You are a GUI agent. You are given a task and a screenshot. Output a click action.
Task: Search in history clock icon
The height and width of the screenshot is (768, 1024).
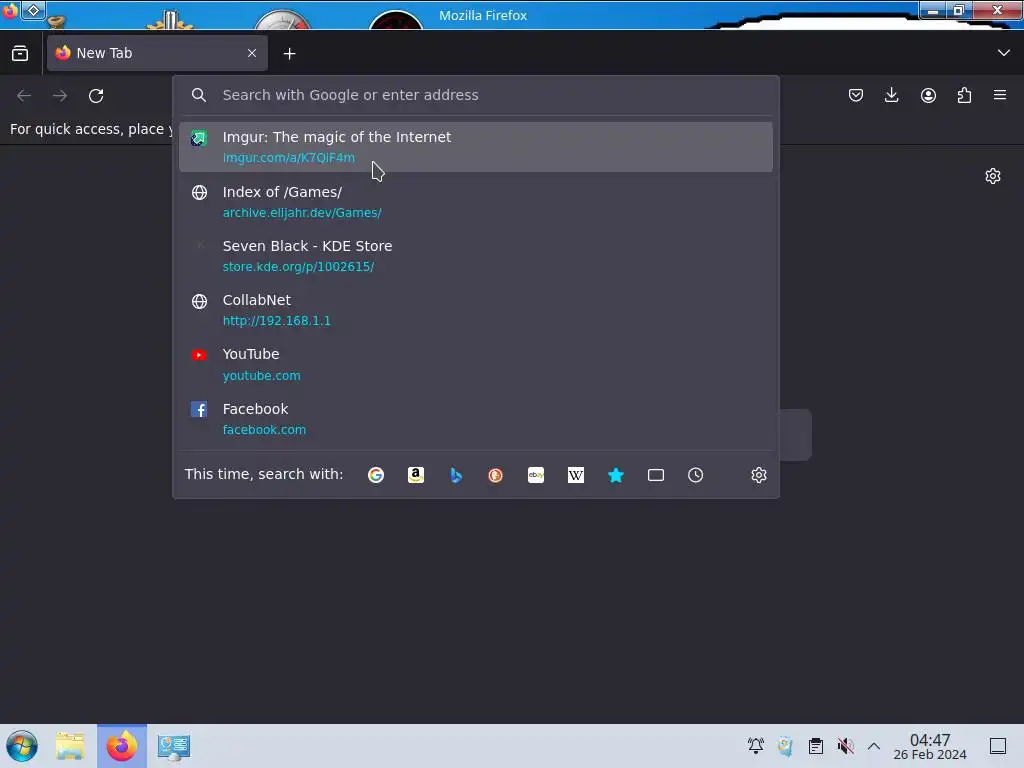click(696, 475)
